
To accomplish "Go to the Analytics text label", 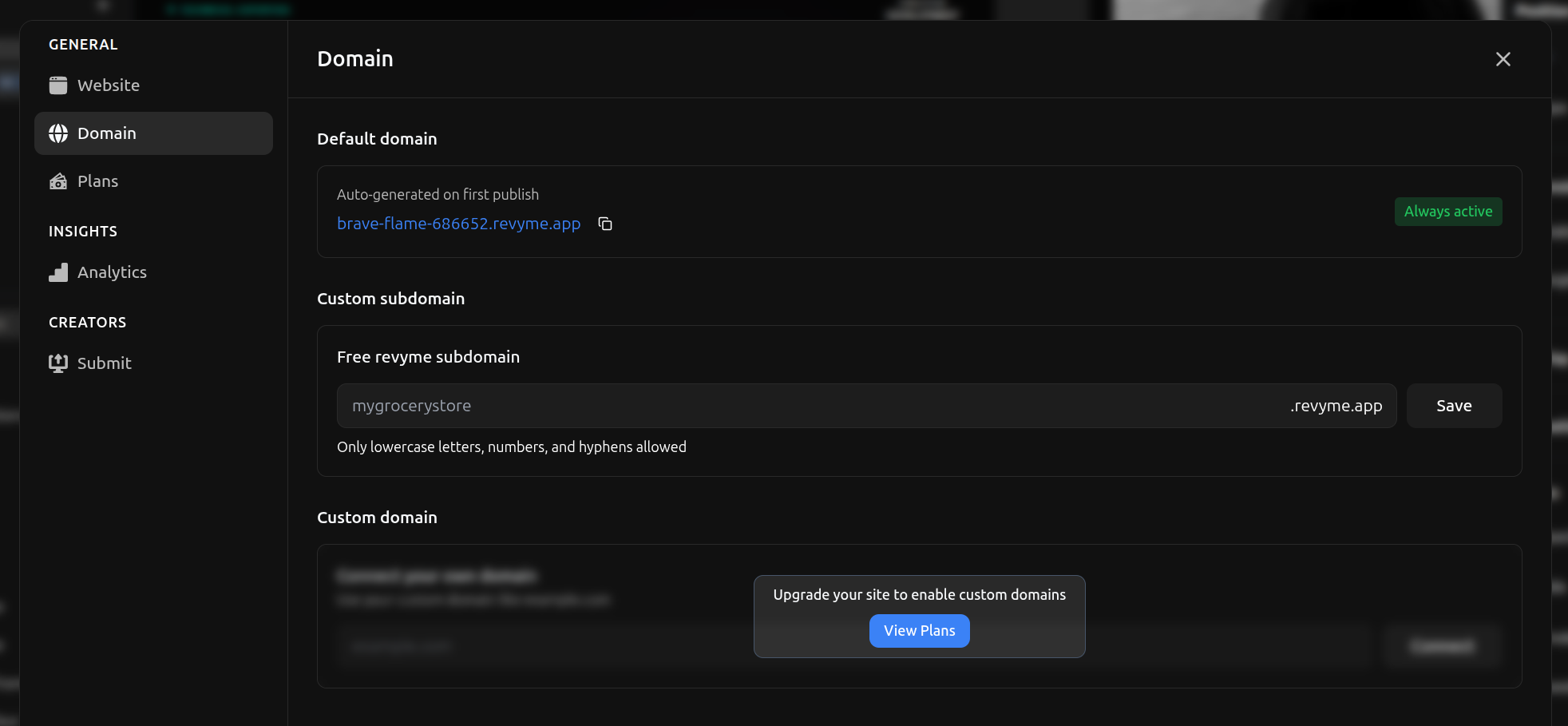I will [x=112, y=272].
